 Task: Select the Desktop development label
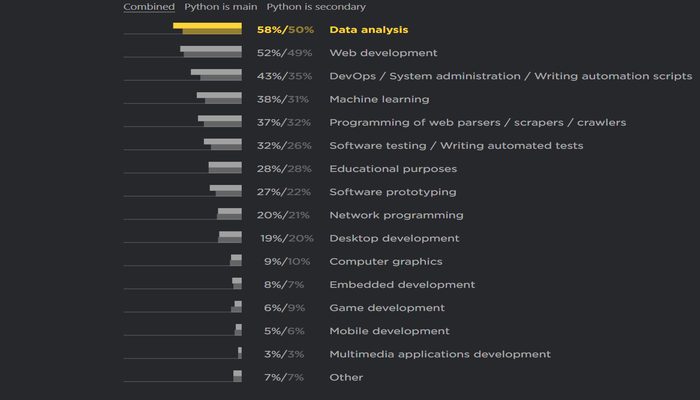point(394,238)
